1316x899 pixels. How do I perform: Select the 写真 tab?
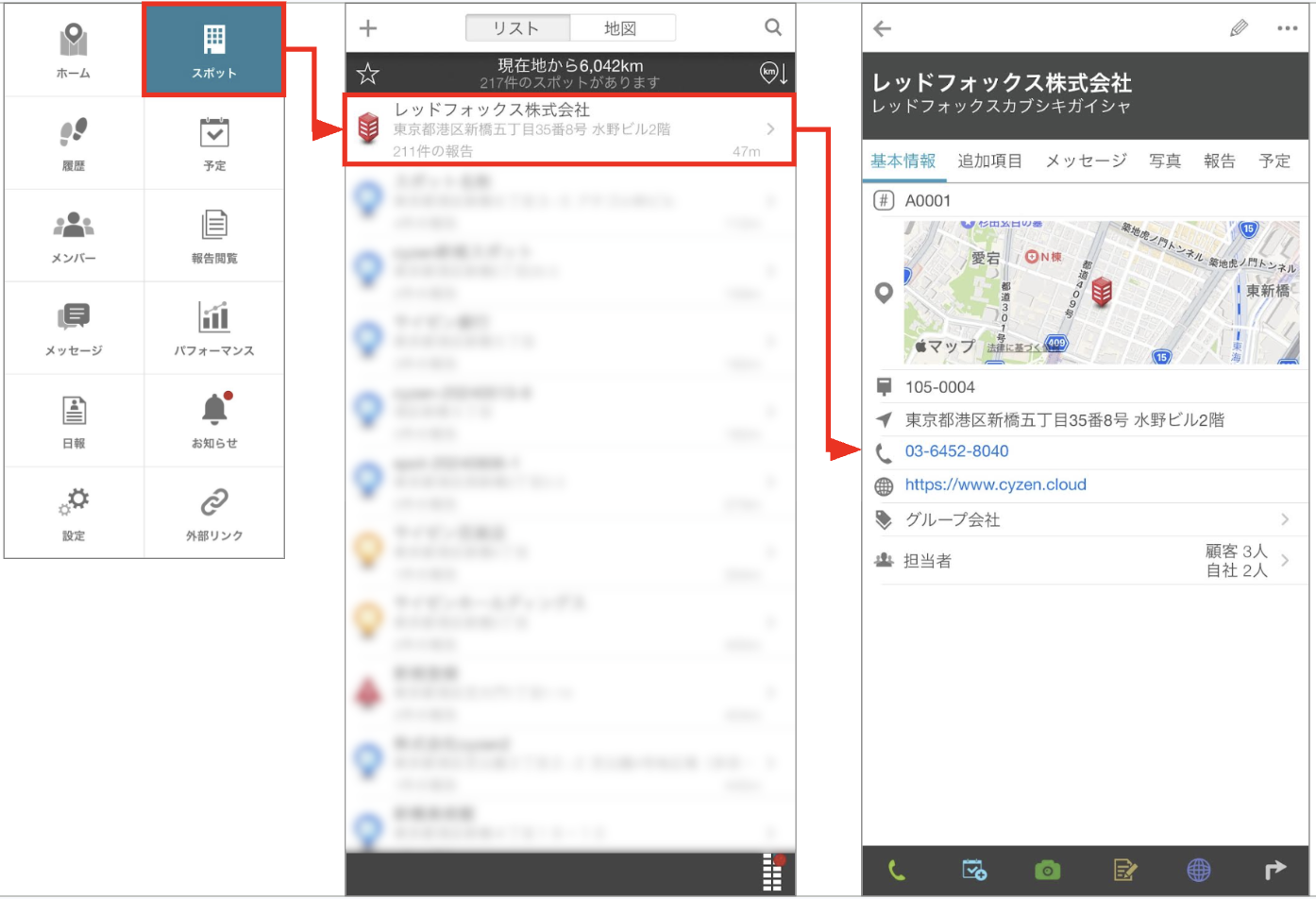click(x=1165, y=161)
